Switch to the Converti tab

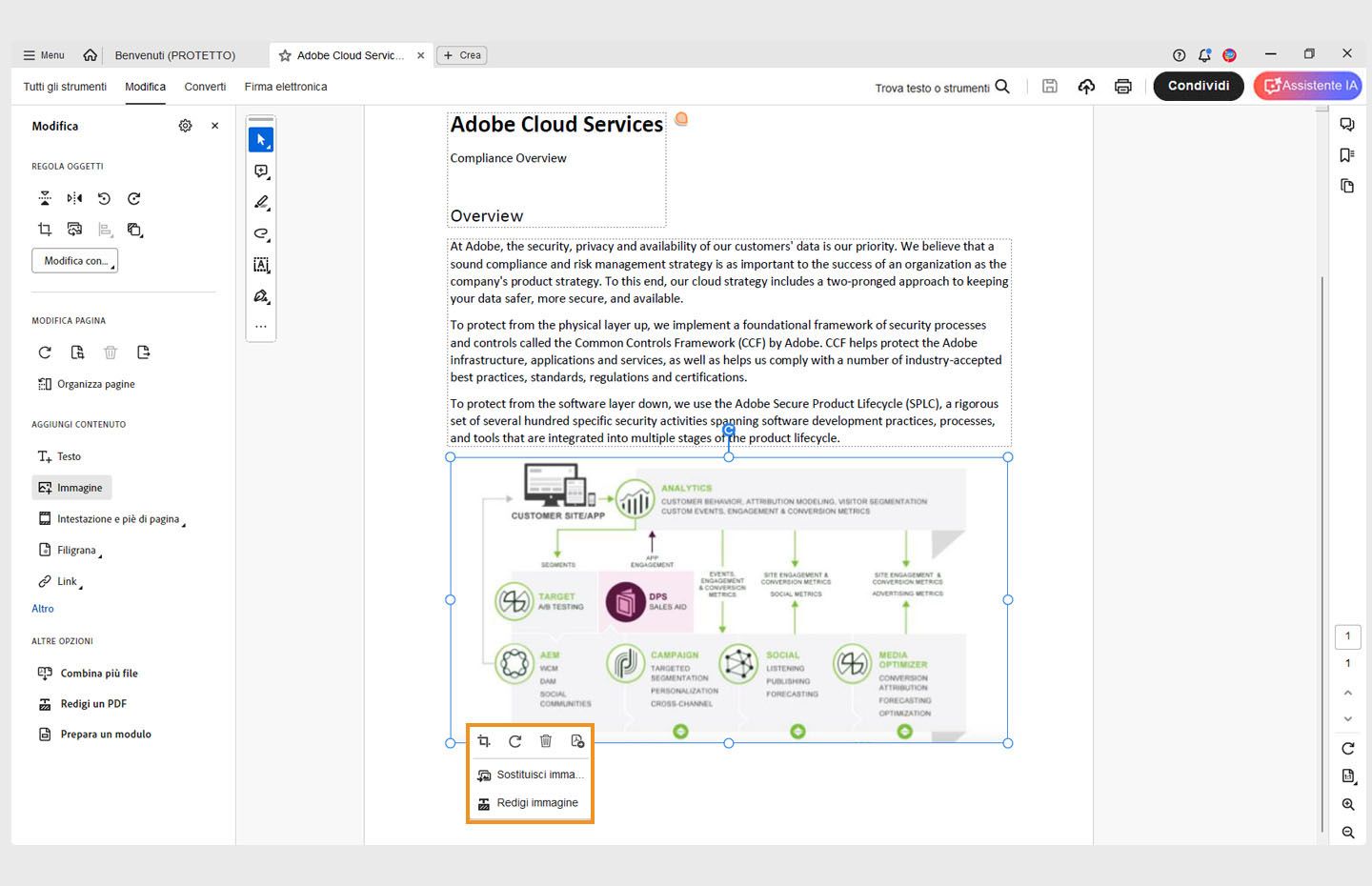pyautogui.click(x=204, y=86)
